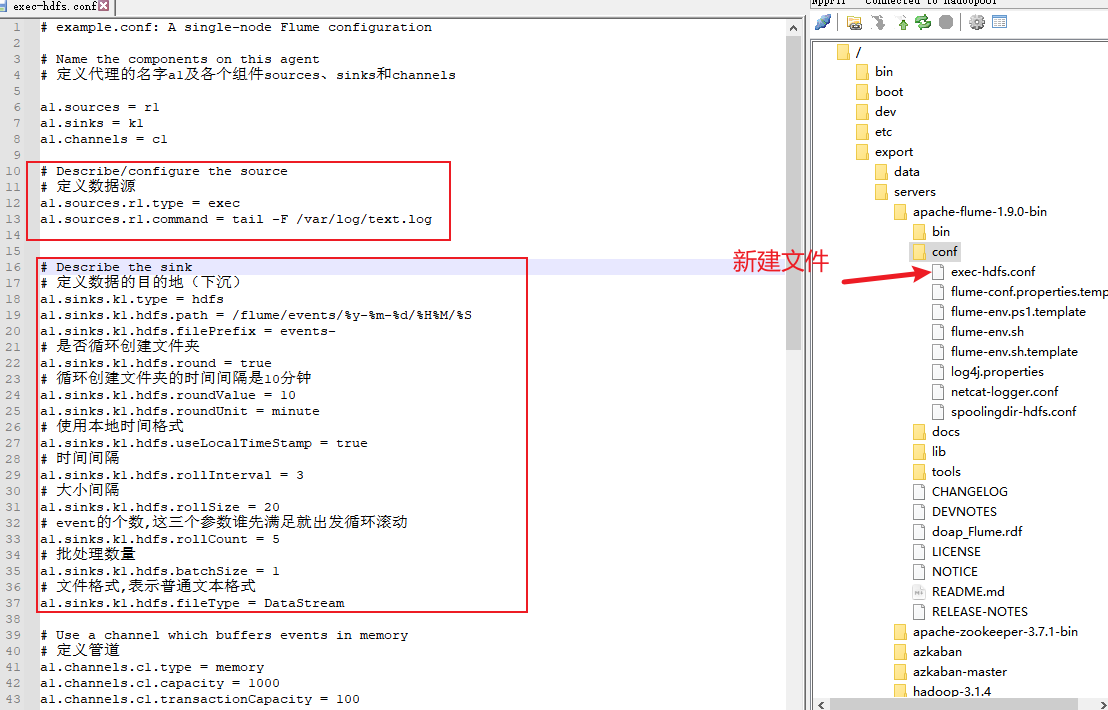
Task: Click the folder icon next to azkaban-master
Action: [900, 672]
